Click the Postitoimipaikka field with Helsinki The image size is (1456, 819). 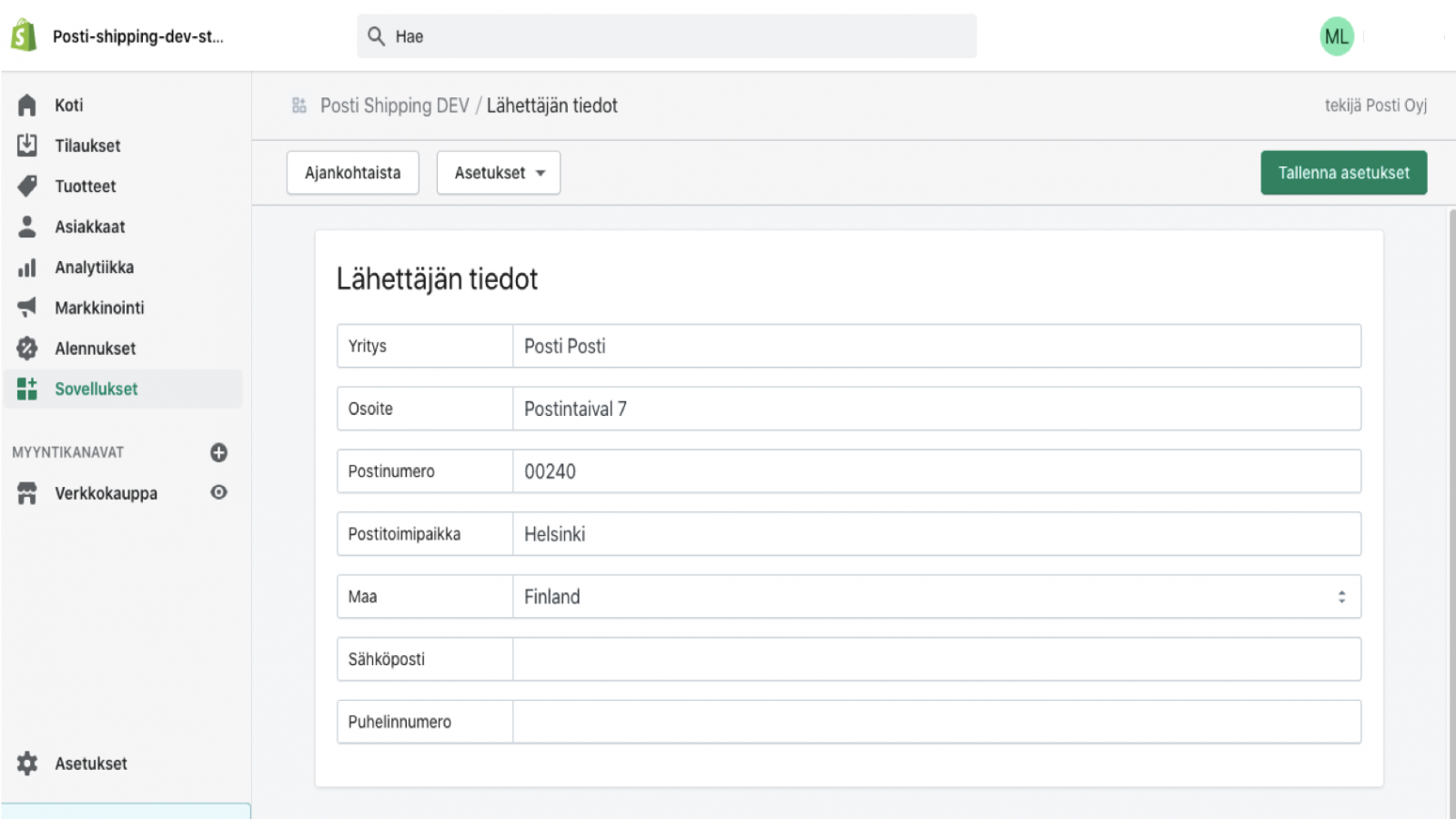point(936,534)
